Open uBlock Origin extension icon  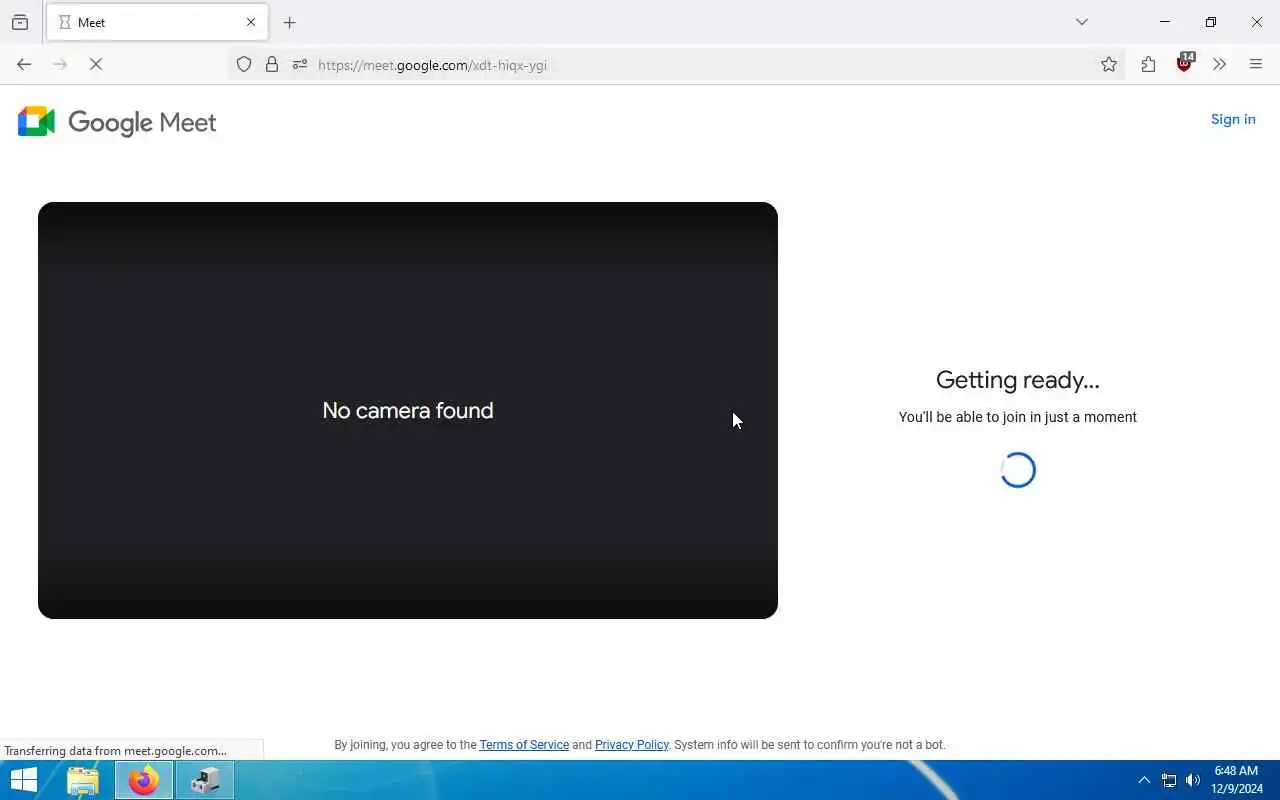[1185, 63]
